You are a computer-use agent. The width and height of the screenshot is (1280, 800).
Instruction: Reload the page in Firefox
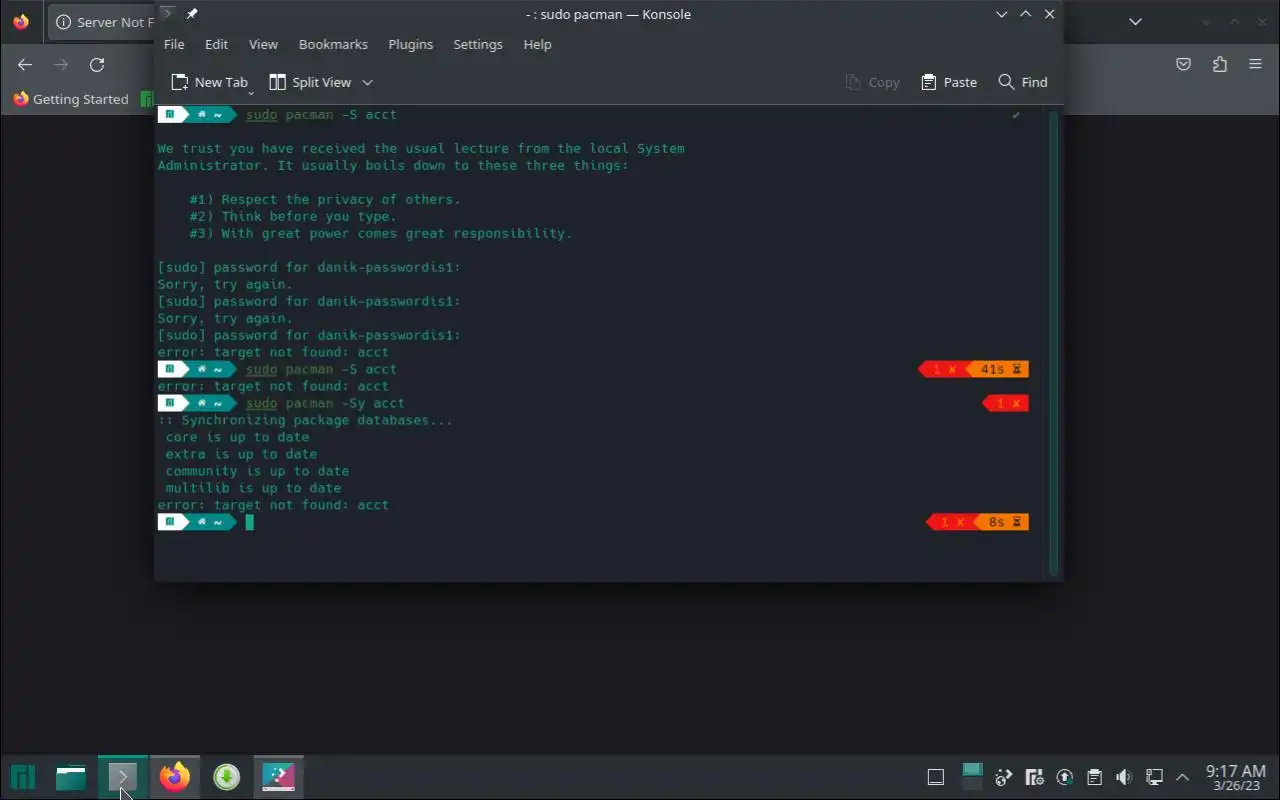coord(97,64)
